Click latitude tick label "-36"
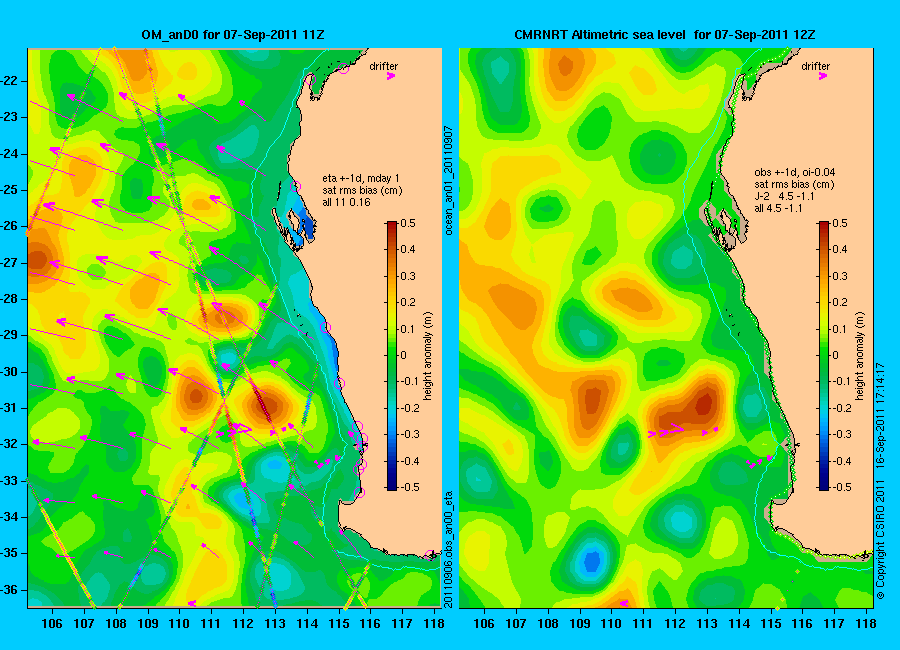 click(11, 590)
